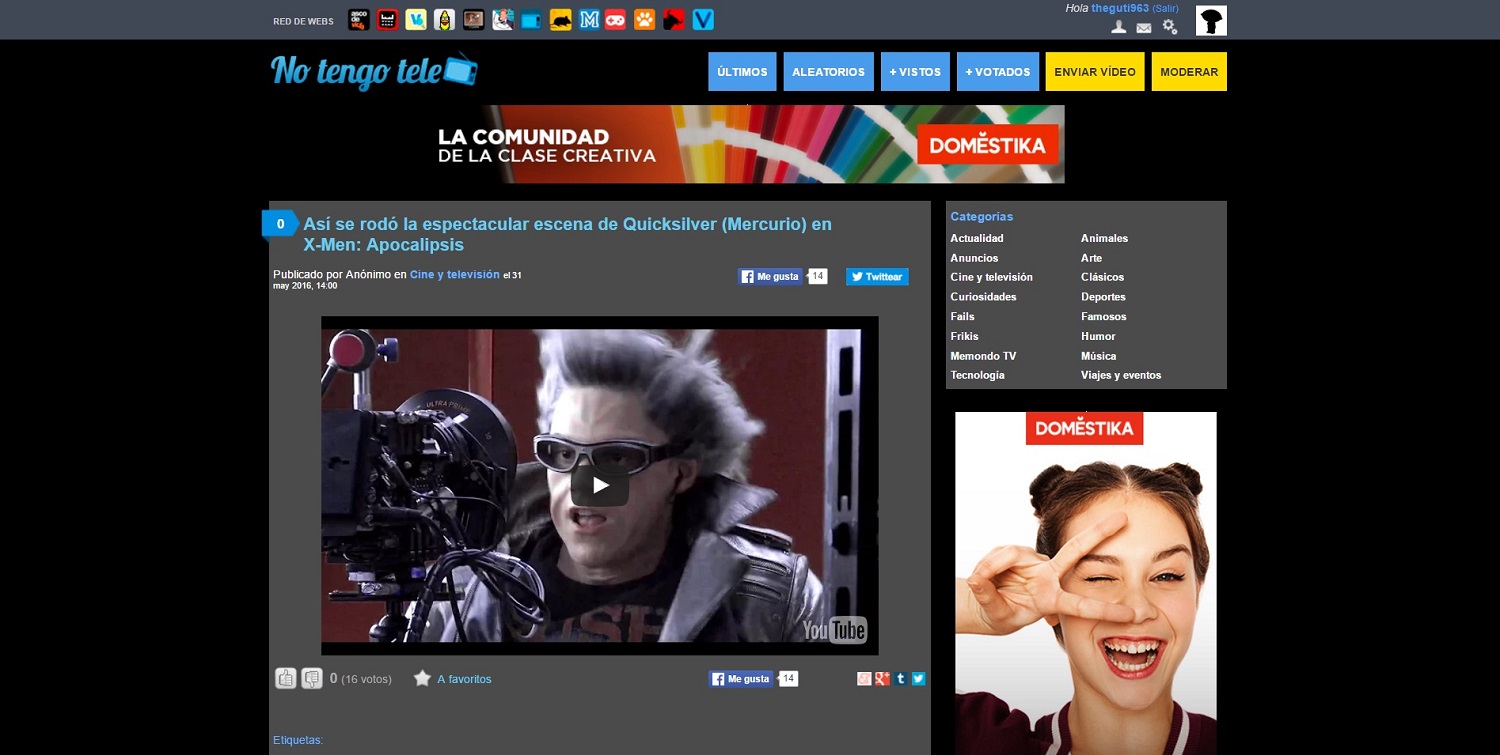Viewport: 1500px width, 755px height.
Task: Vote thumbs up on the video
Action: (x=286, y=678)
